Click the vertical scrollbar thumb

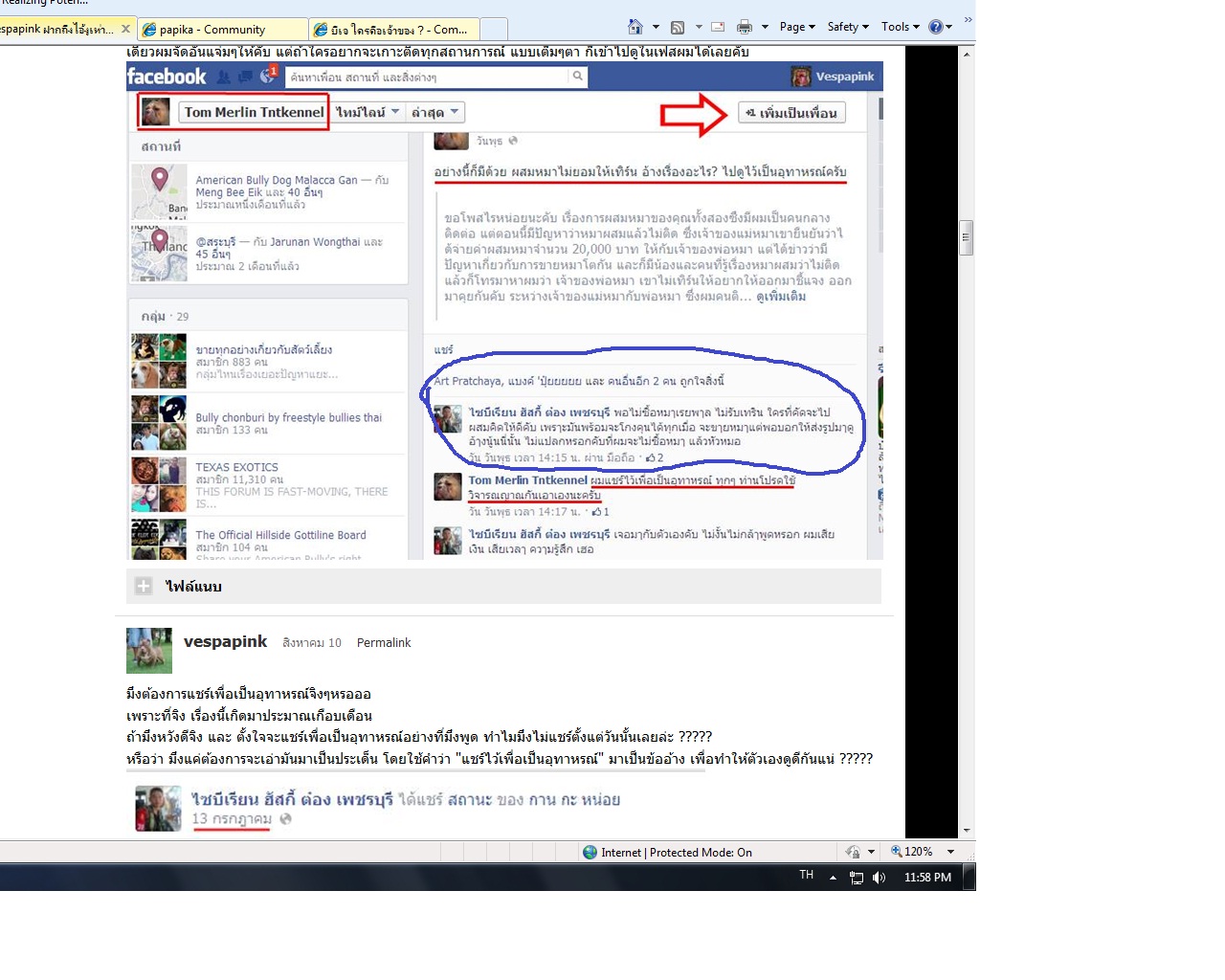(967, 237)
